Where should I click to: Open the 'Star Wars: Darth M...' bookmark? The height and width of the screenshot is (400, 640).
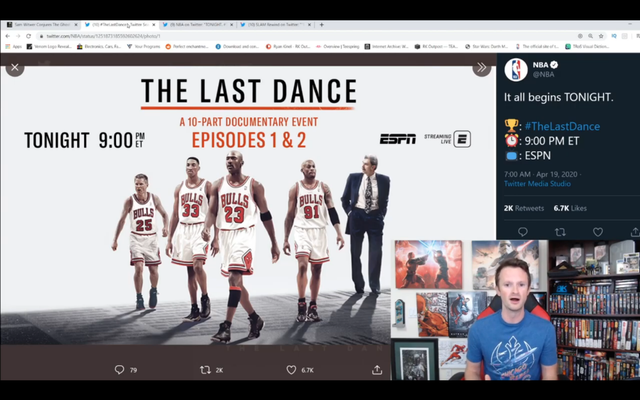click(x=487, y=47)
